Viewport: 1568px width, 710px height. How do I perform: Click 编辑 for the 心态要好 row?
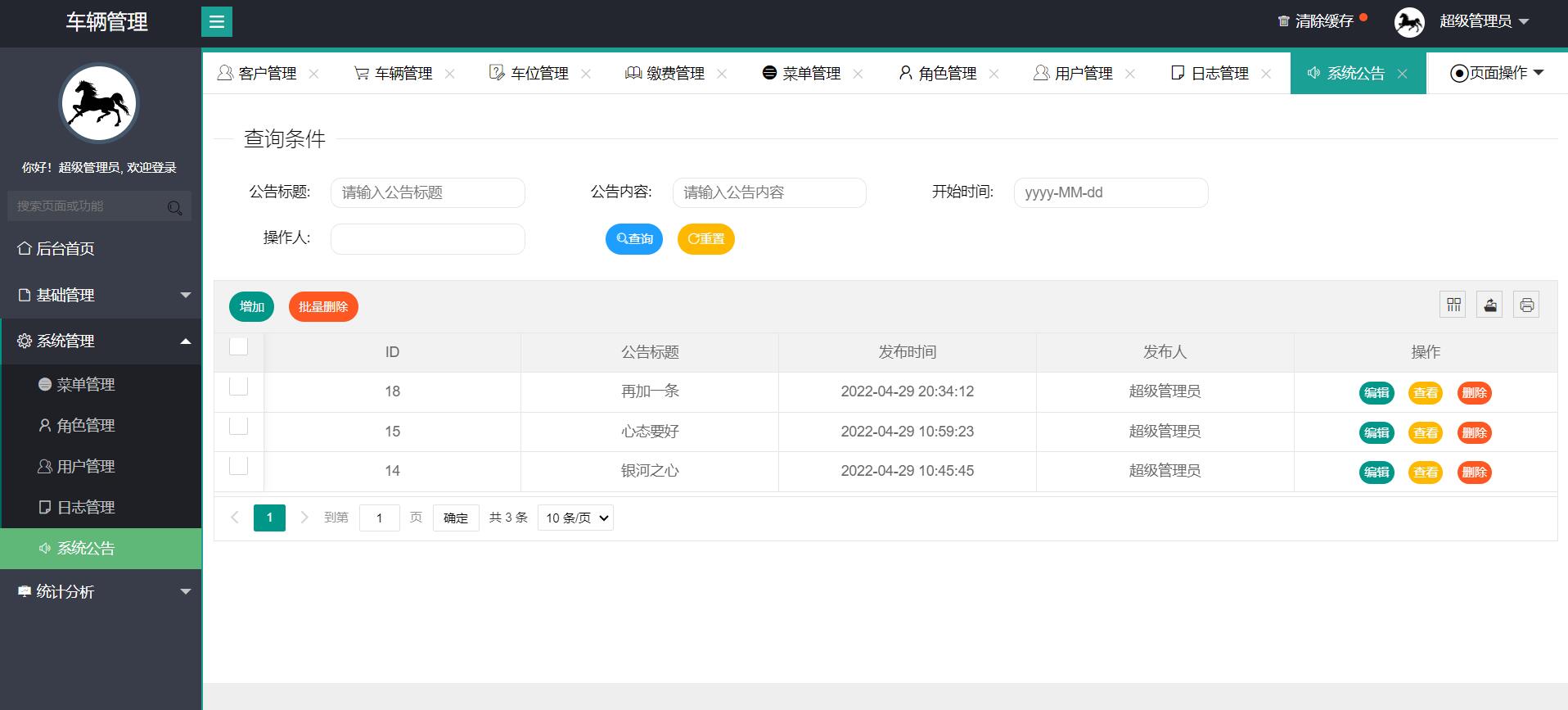coord(1377,432)
